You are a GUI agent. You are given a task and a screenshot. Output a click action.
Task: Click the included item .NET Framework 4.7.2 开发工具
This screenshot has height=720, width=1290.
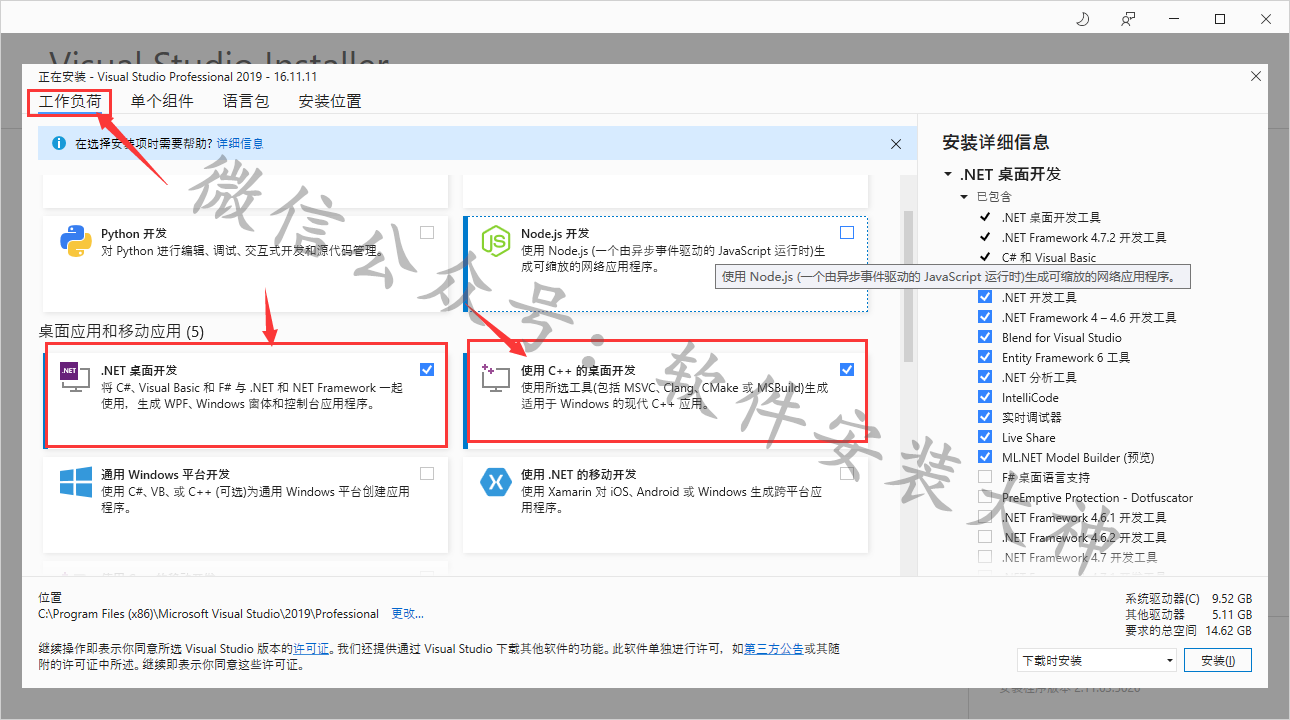(x=1084, y=237)
